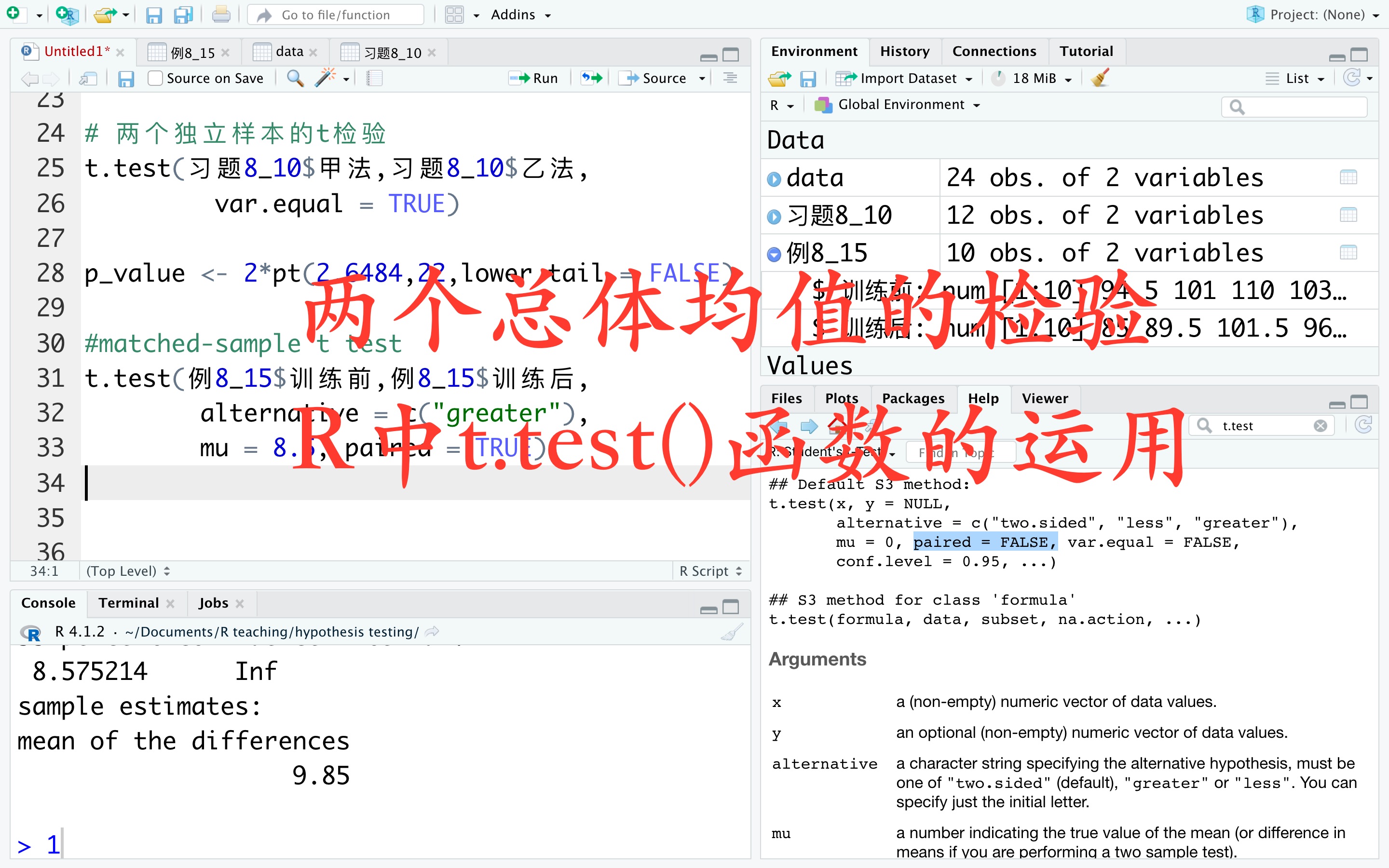Collapse the 例8_15 variable list
The image size is (1389, 868).
point(774,253)
